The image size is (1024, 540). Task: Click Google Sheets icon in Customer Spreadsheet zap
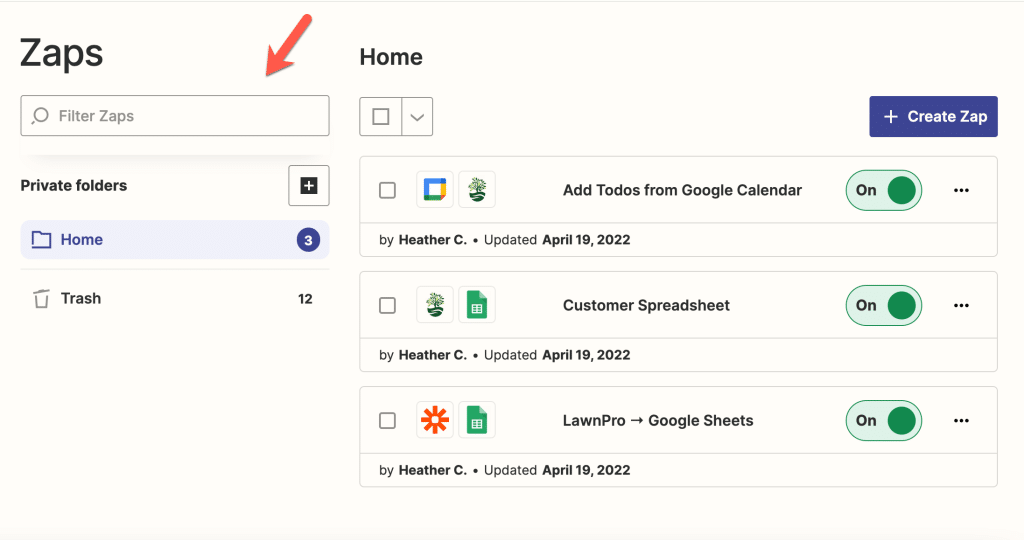coord(477,305)
